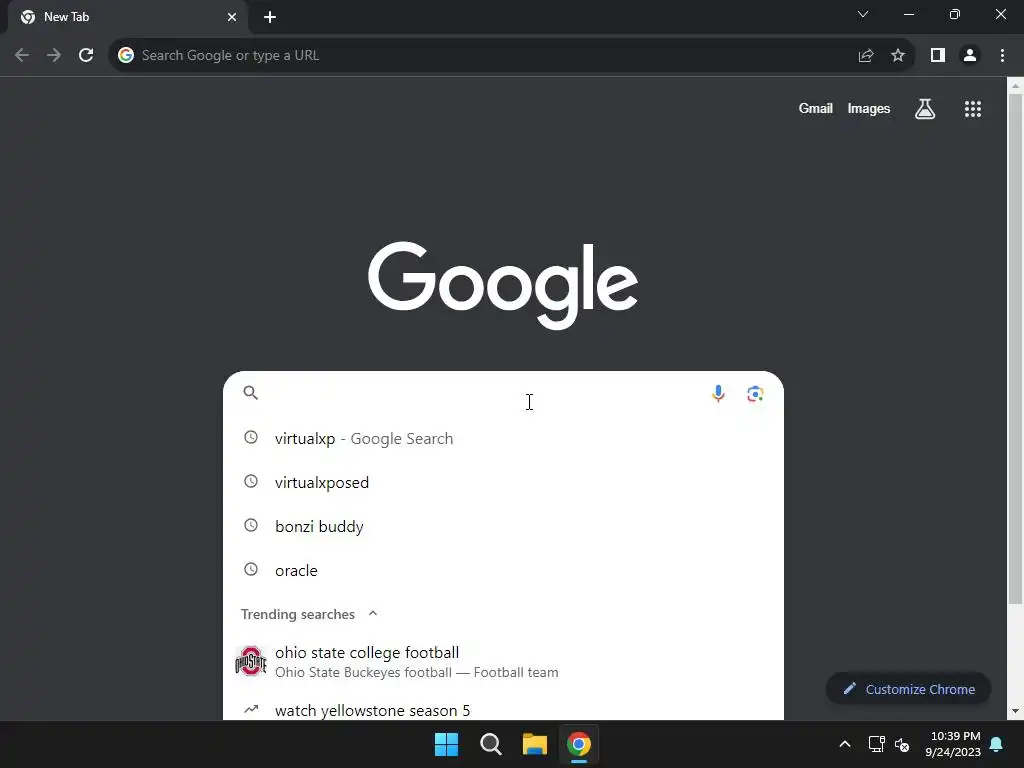
Task: Open Chrome's three-dot menu
Action: tap(1002, 55)
